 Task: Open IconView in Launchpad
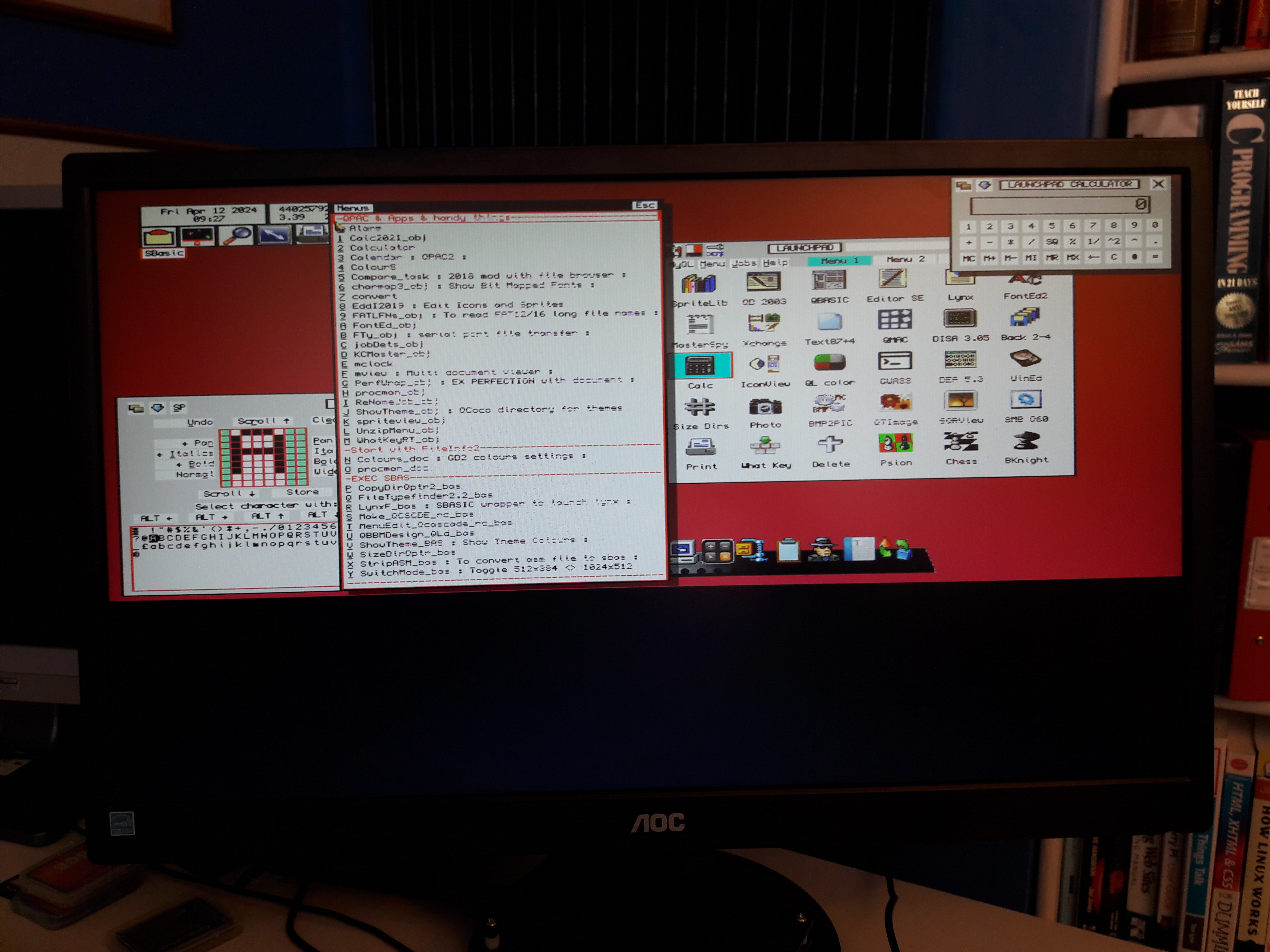(x=765, y=364)
